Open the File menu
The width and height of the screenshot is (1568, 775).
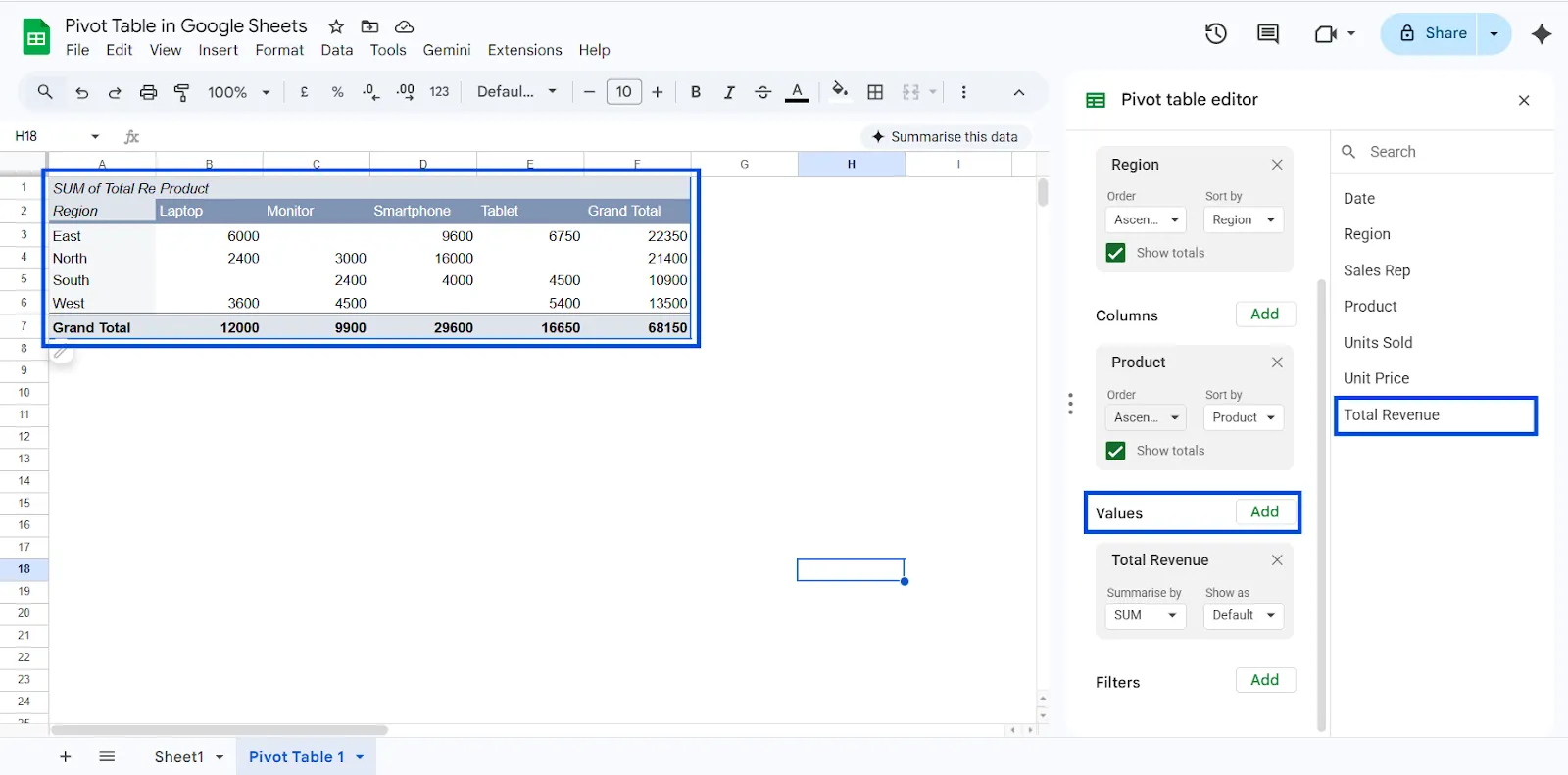coord(77,50)
